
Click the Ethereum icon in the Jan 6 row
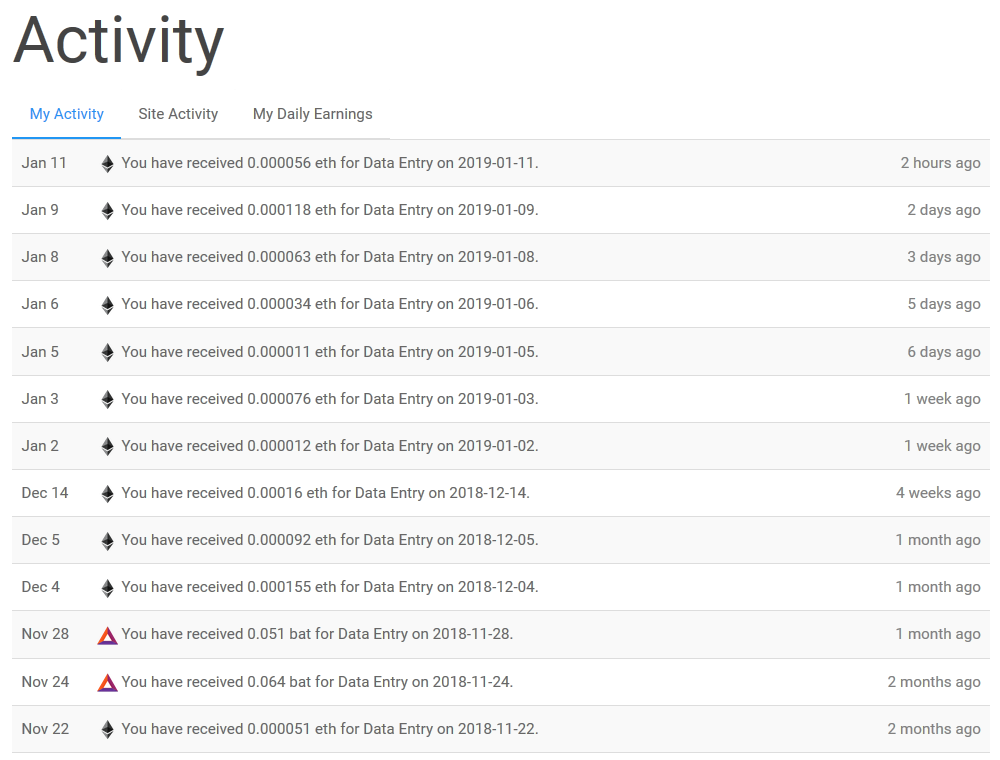click(x=108, y=305)
